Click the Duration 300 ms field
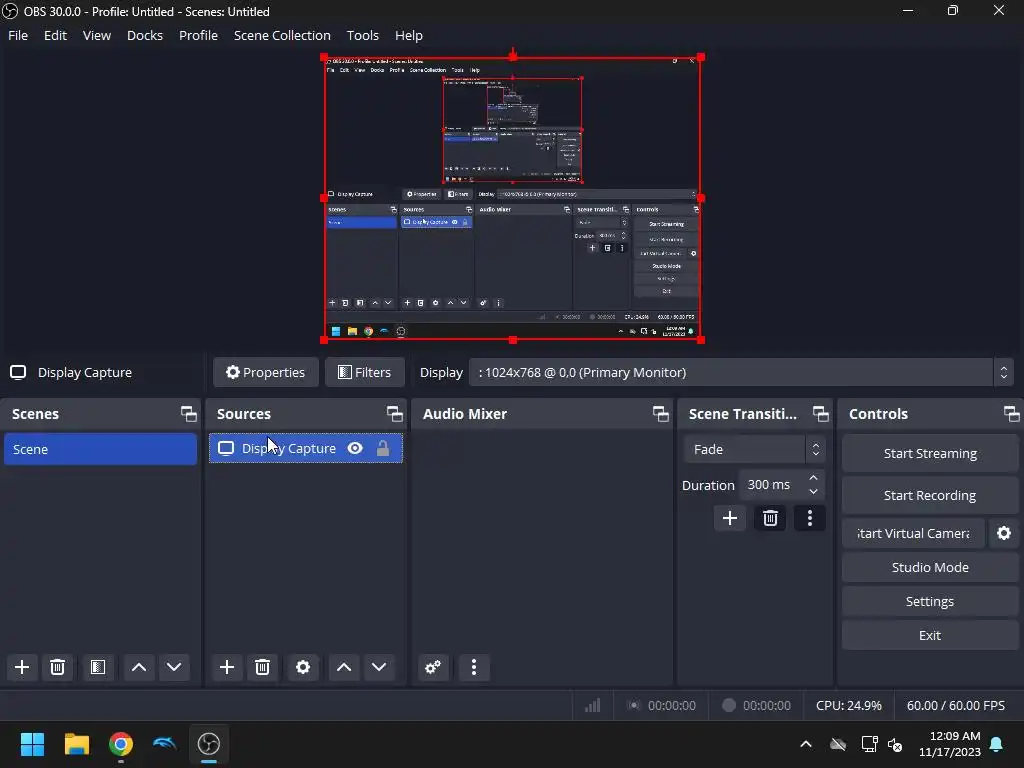 782,485
